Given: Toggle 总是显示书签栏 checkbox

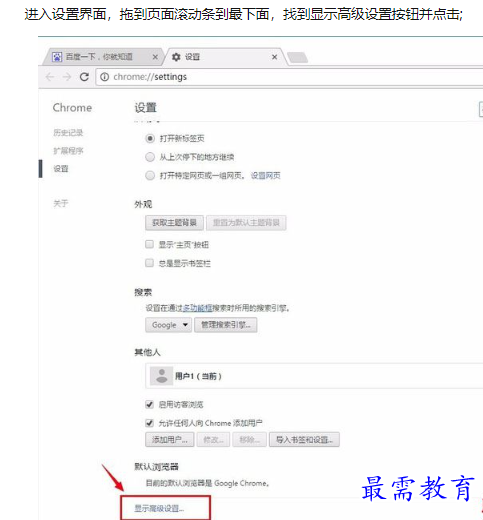Looking at the screenshot, I should [149, 263].
